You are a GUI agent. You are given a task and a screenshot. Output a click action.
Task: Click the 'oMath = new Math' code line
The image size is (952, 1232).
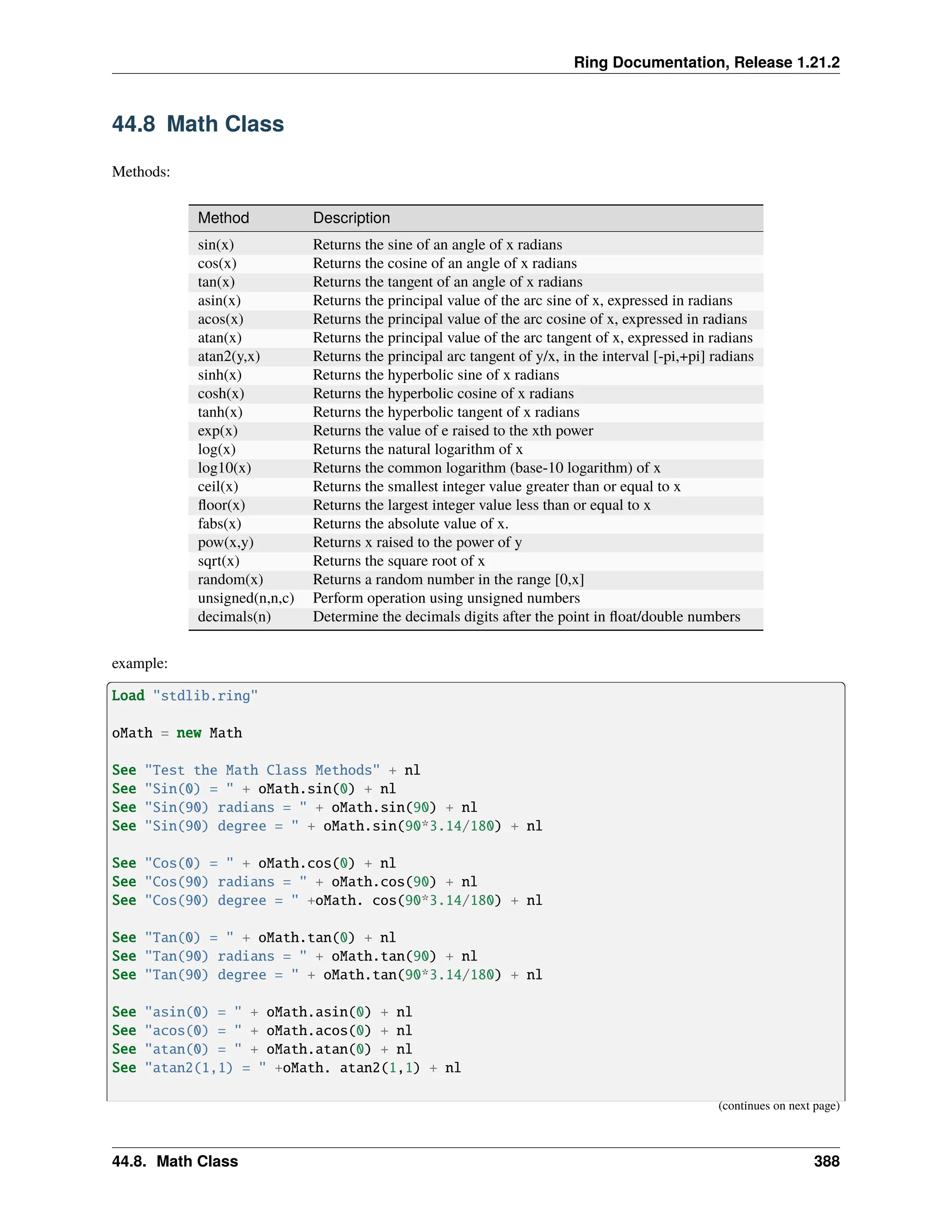pos(177,733)
